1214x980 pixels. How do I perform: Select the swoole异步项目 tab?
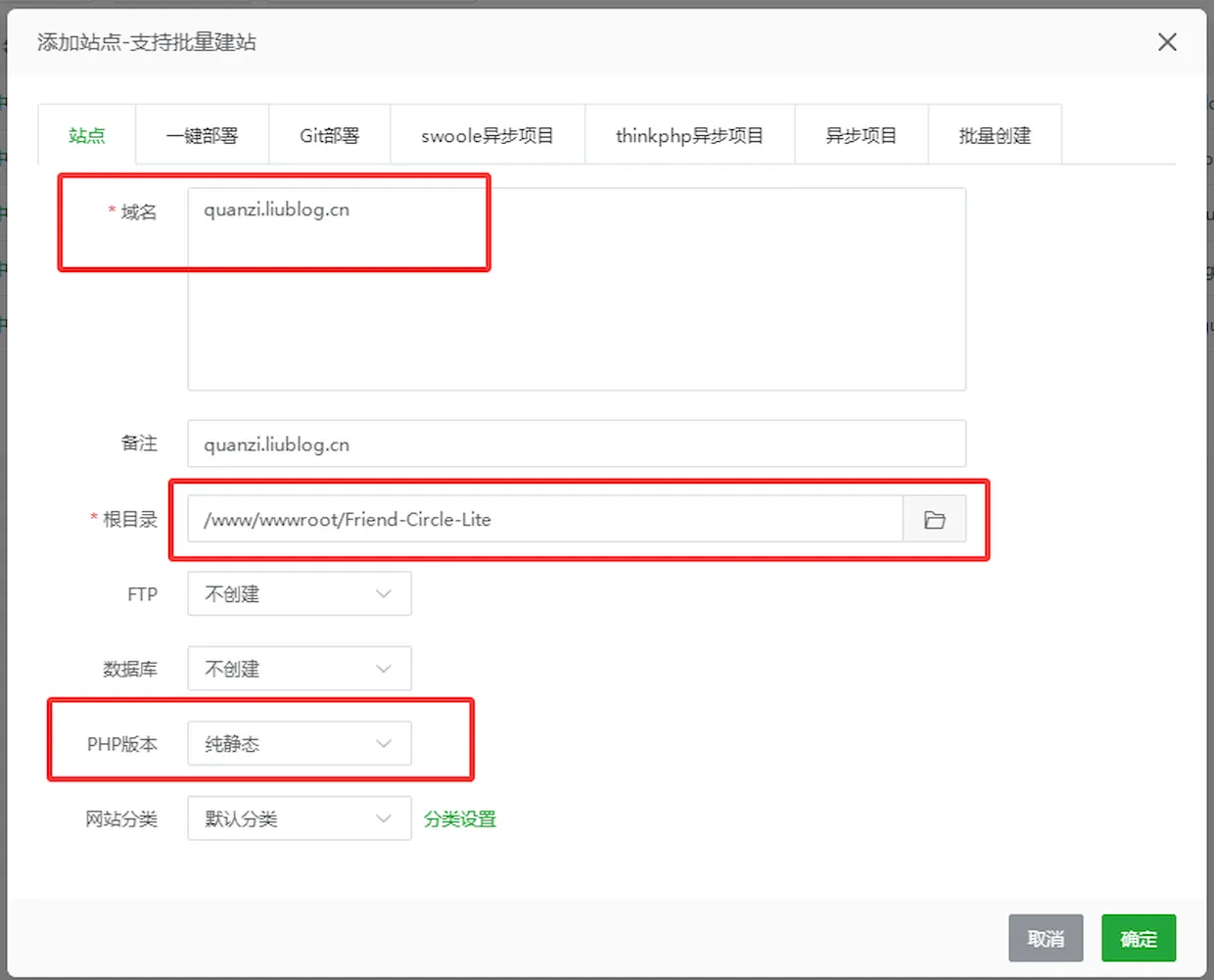487,136
